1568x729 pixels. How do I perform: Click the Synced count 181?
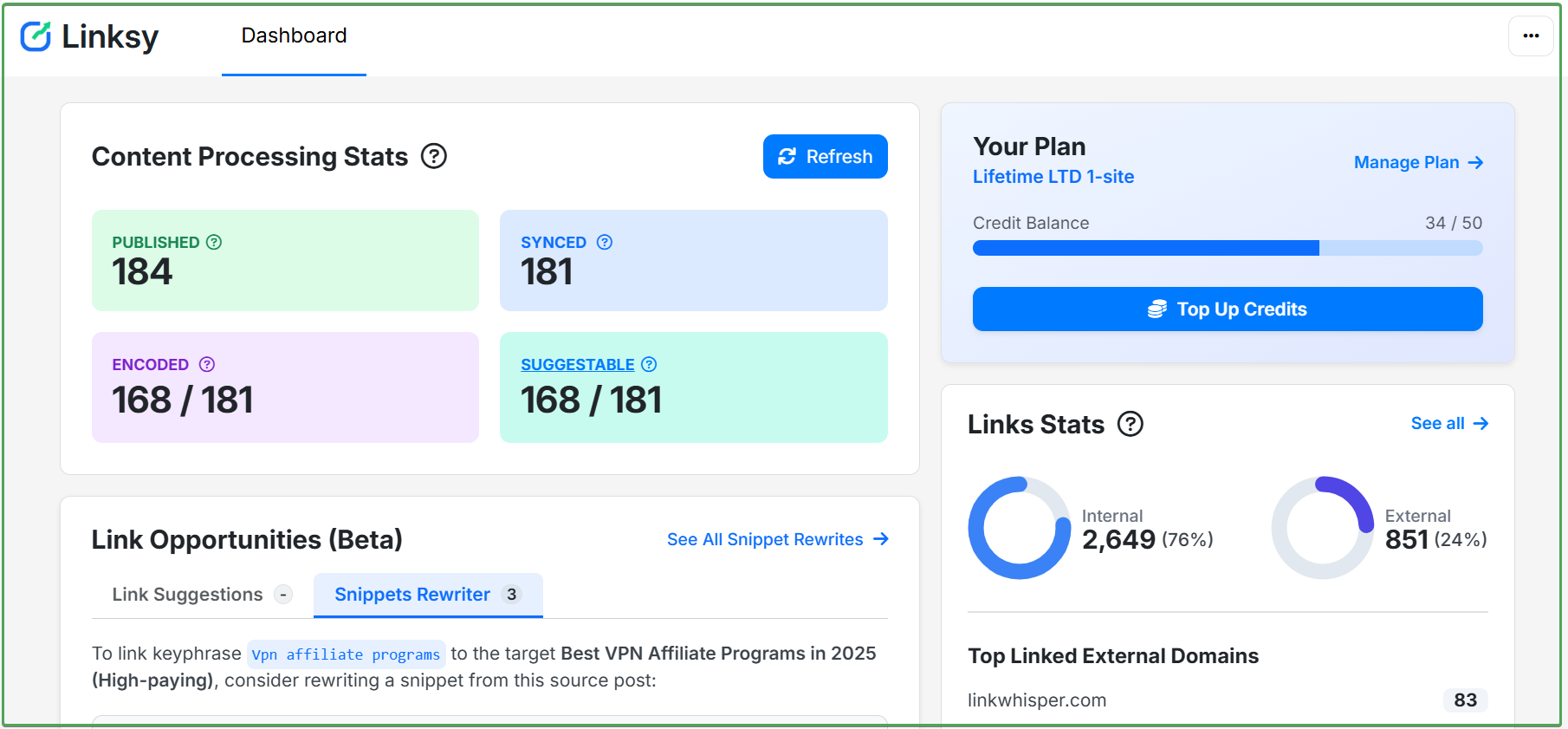click(547, 272)
